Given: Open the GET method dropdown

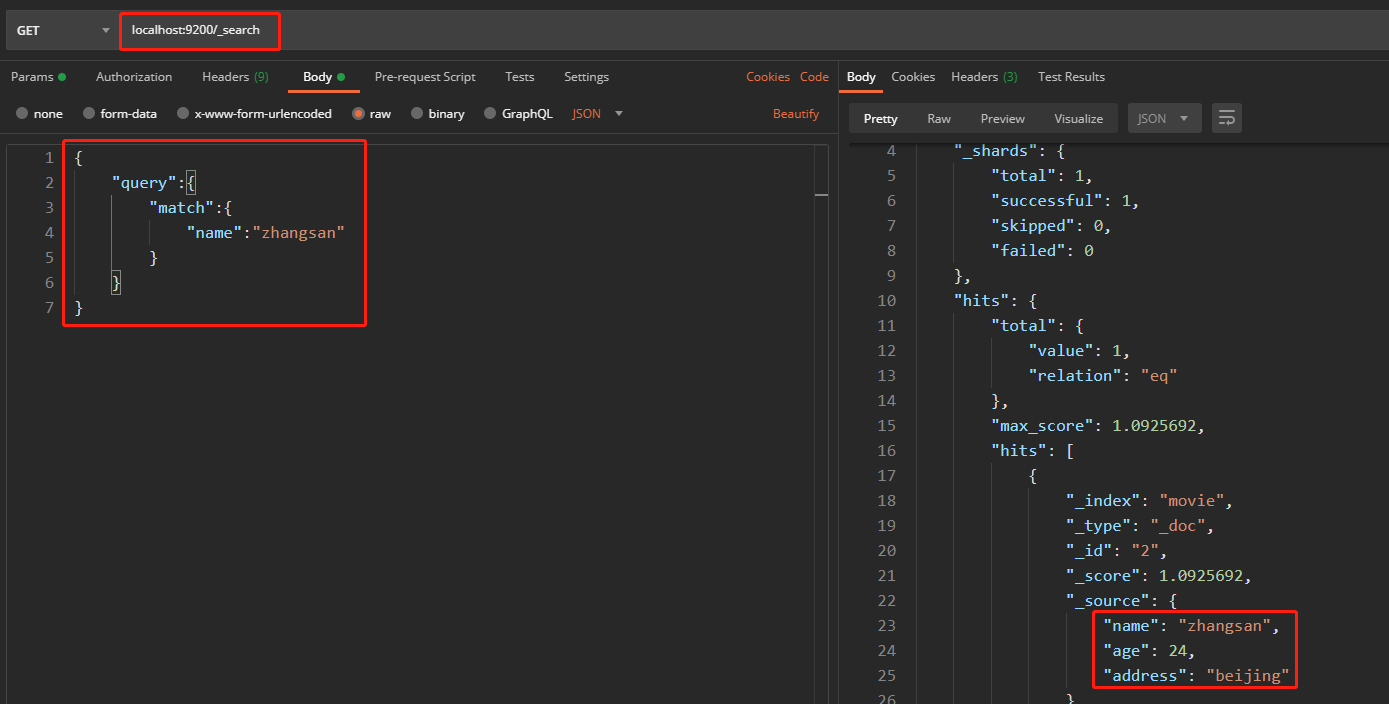Looking at the screenshot, I should click(x=62, y=31).
